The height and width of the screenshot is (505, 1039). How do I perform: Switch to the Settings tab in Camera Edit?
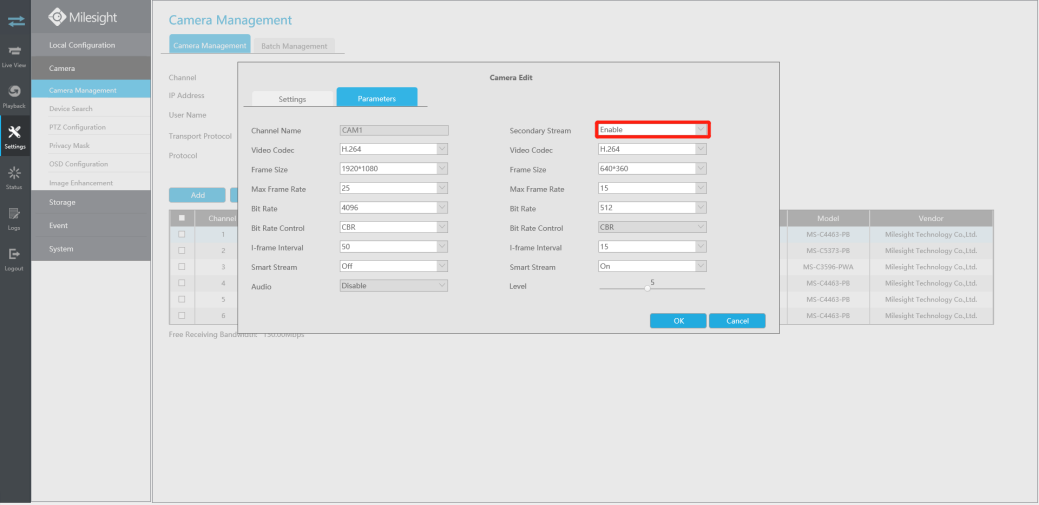tap(292, 99)
